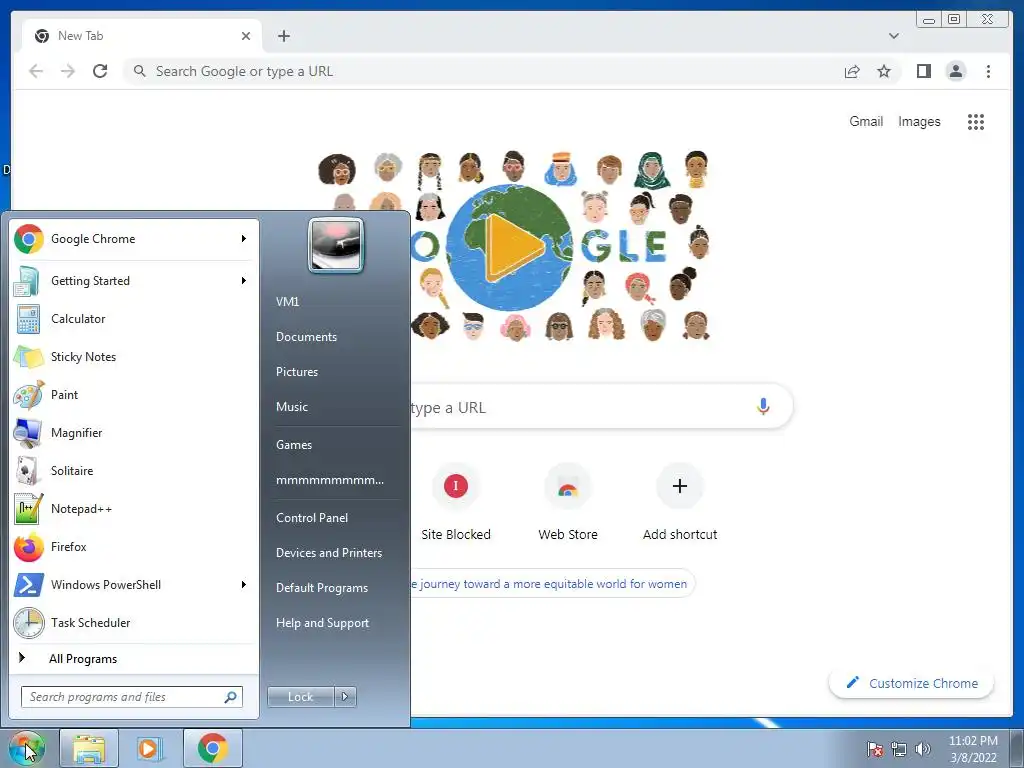Viewport: 1024px width, 768px height.
Task: Open Help and Support
Action: point(322,623)
